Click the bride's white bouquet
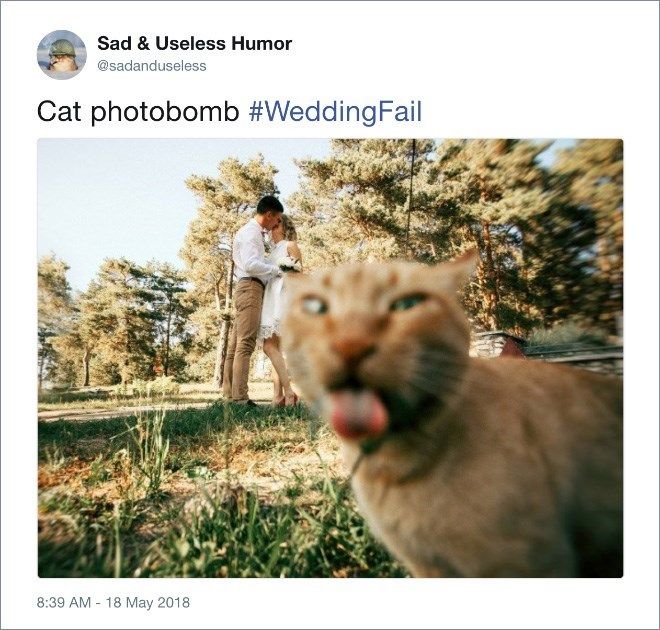Image resolution: width=660 pixels, height=630 pixels. 290,264
